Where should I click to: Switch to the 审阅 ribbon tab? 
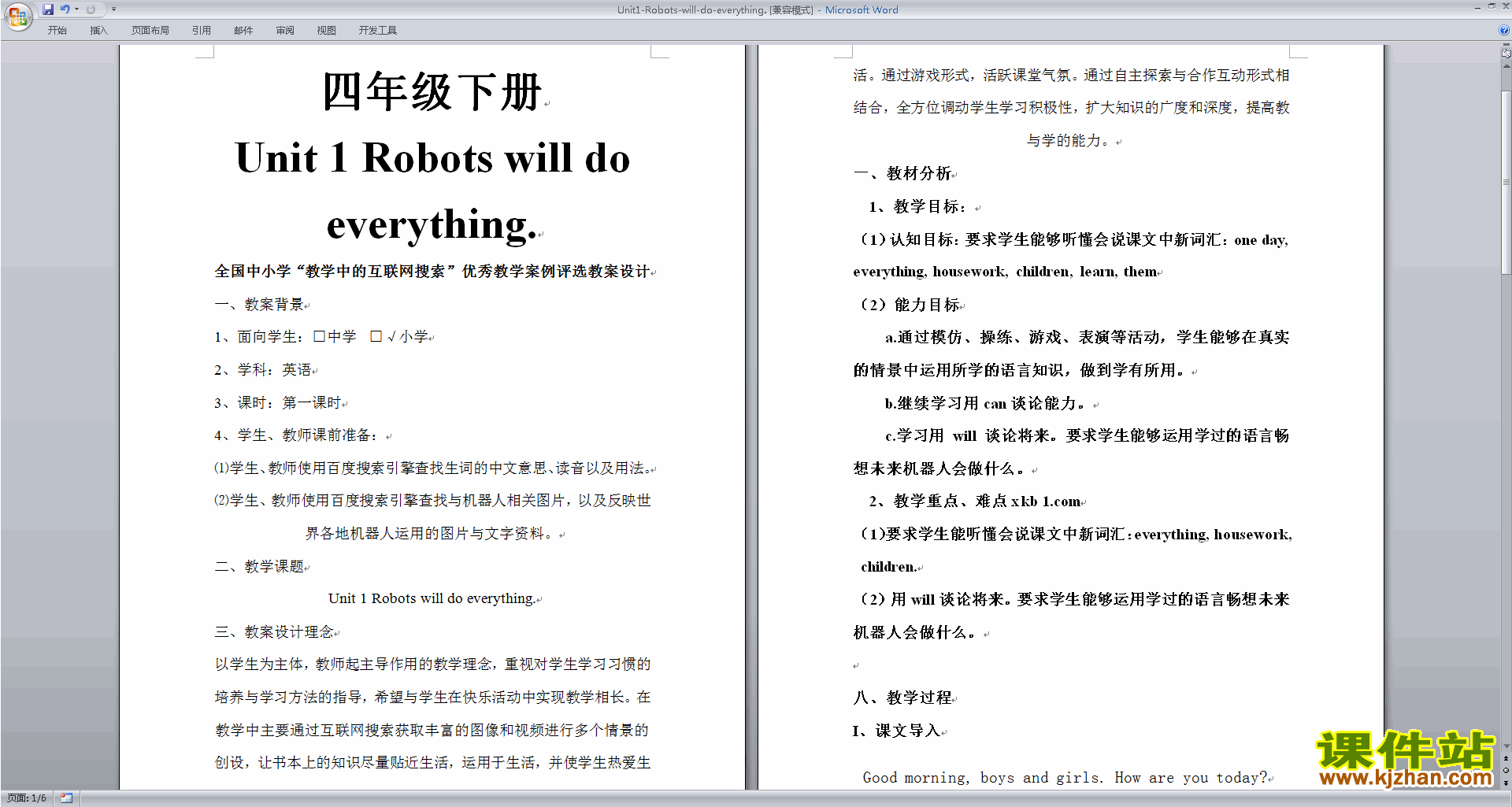[x=285, y=31]
